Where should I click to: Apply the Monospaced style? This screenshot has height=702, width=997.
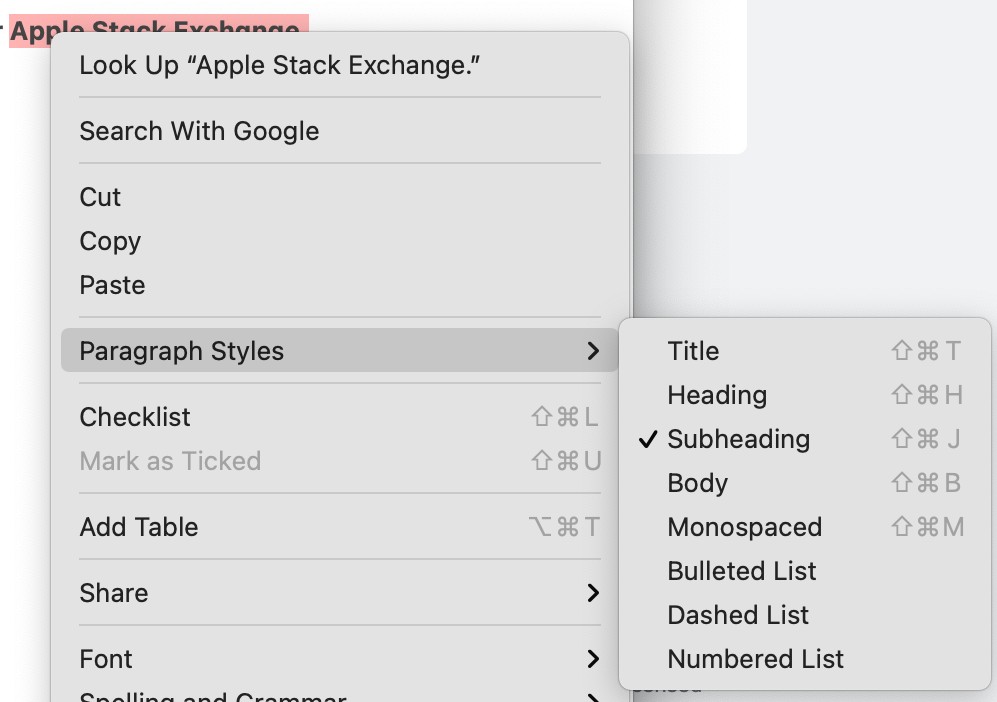pos(744,527)
